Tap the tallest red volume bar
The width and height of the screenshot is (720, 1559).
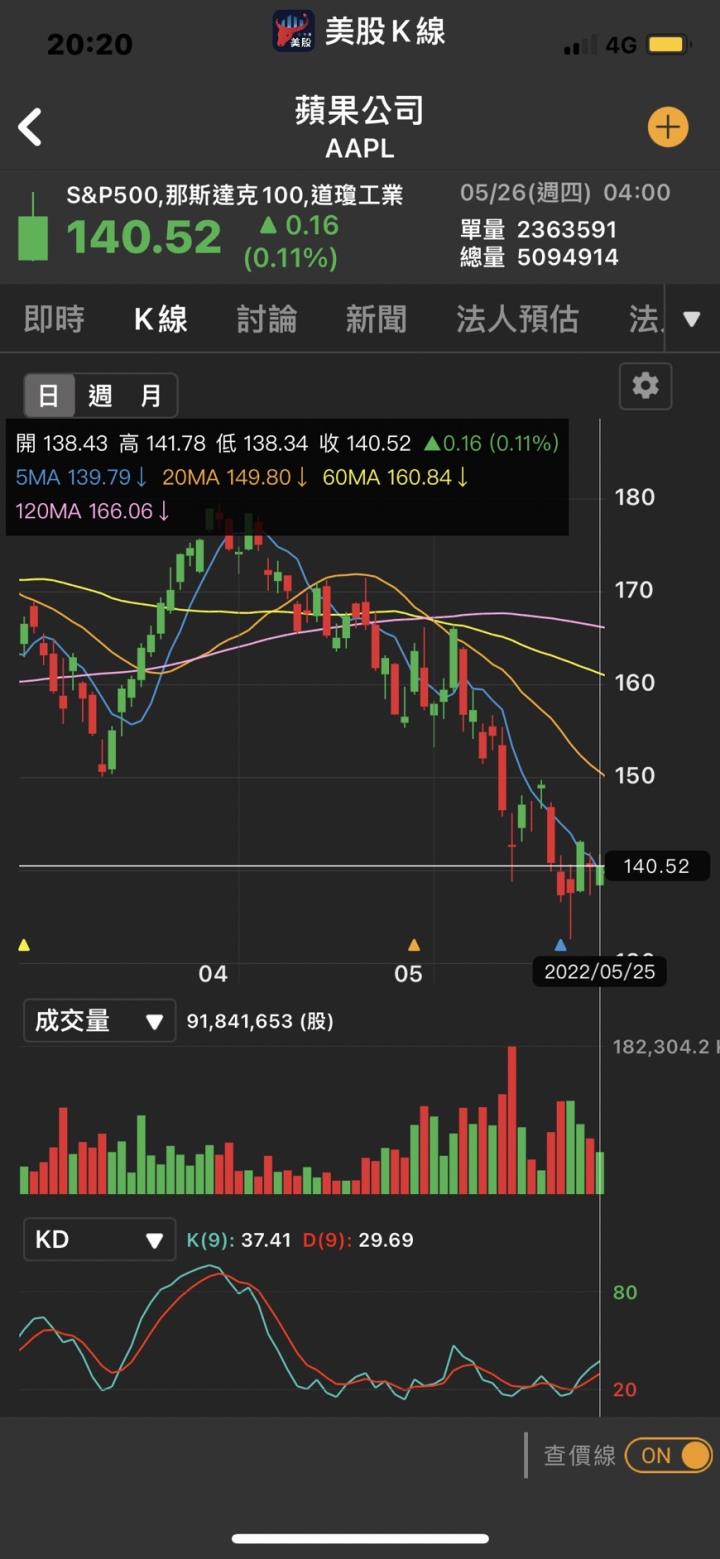click(x=512, y=1120)
